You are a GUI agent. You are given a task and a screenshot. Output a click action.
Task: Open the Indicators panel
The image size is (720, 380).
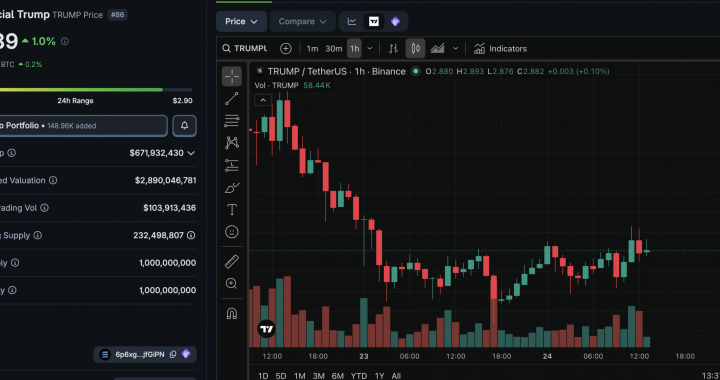point(500,49)
